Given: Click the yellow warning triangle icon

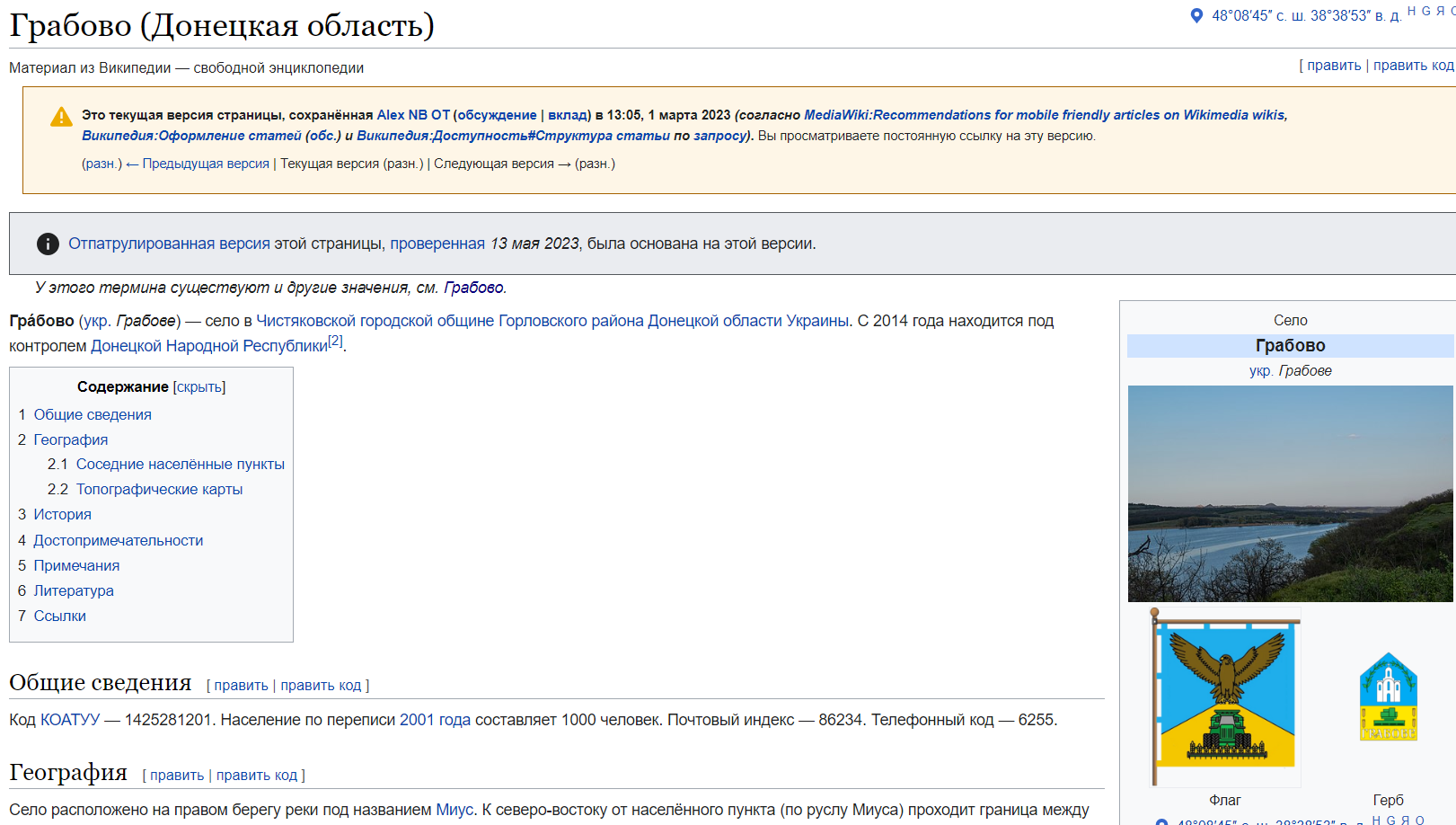Looking at the screenshot, I should click(61, 117).
